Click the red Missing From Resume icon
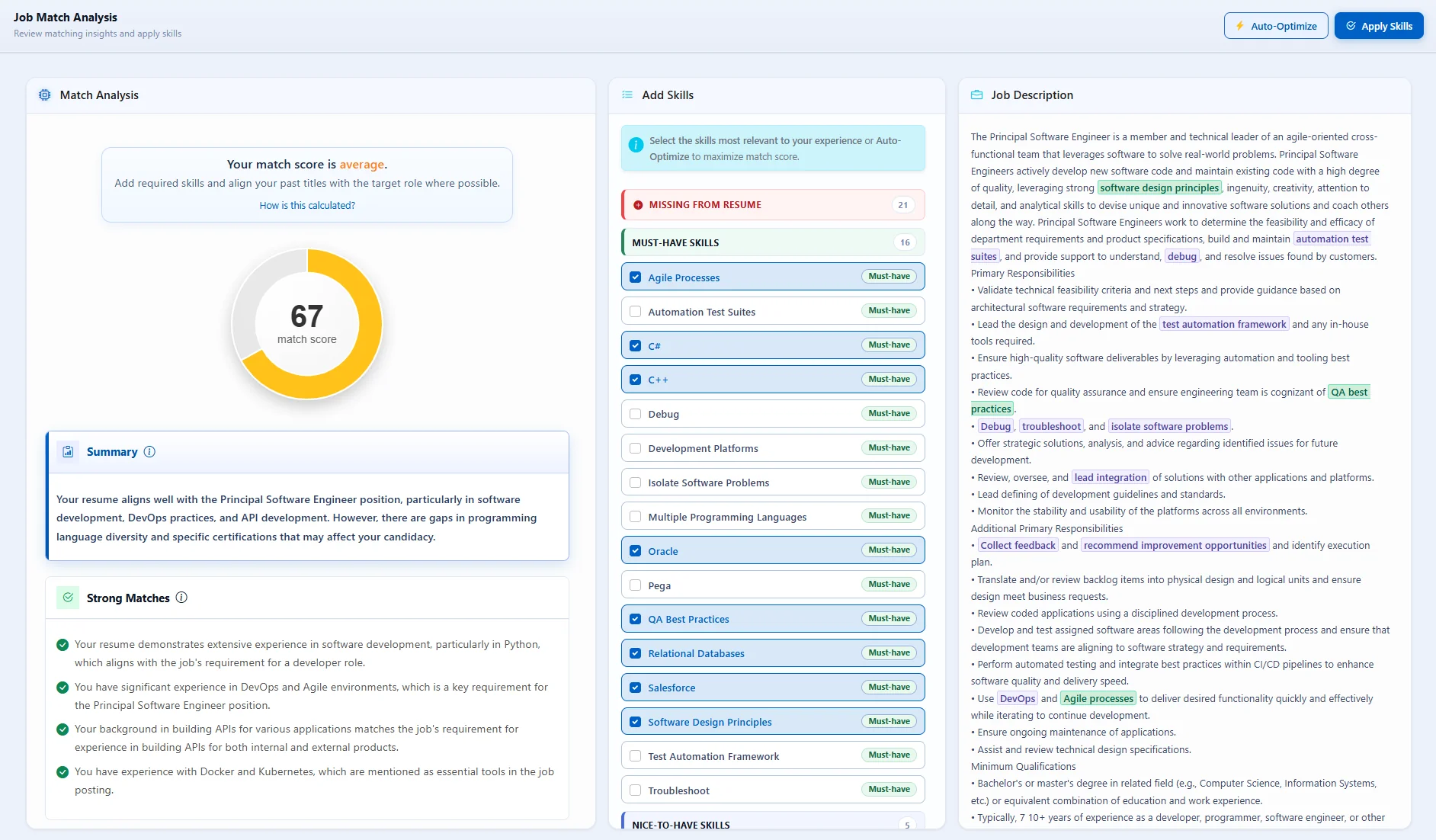This screenshot has height=840, width=1436. coord(638,205)
